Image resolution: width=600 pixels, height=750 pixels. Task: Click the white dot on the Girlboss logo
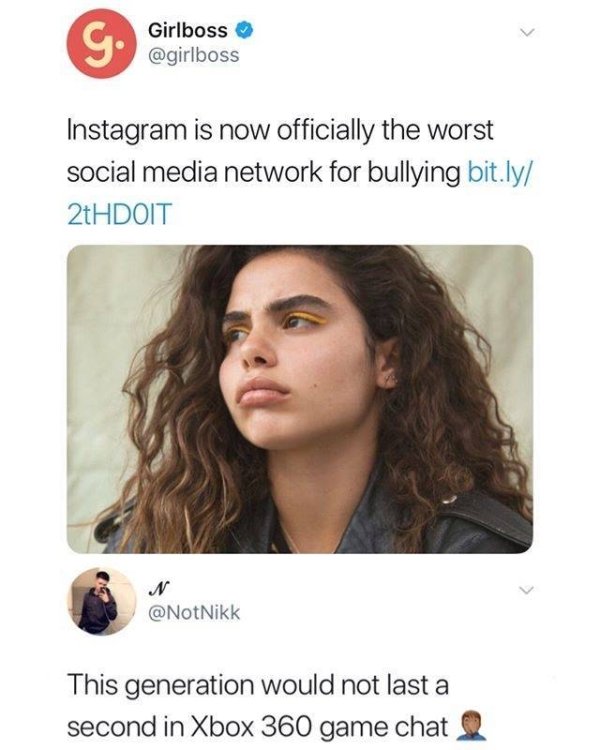[x=122, y=47]
